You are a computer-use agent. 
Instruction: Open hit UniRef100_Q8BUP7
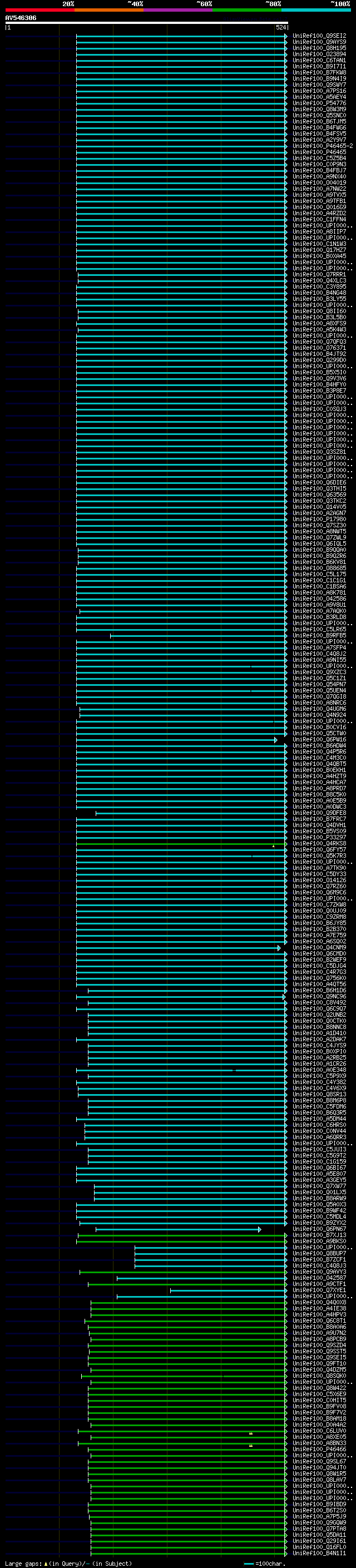click(x=319, y=1253)
